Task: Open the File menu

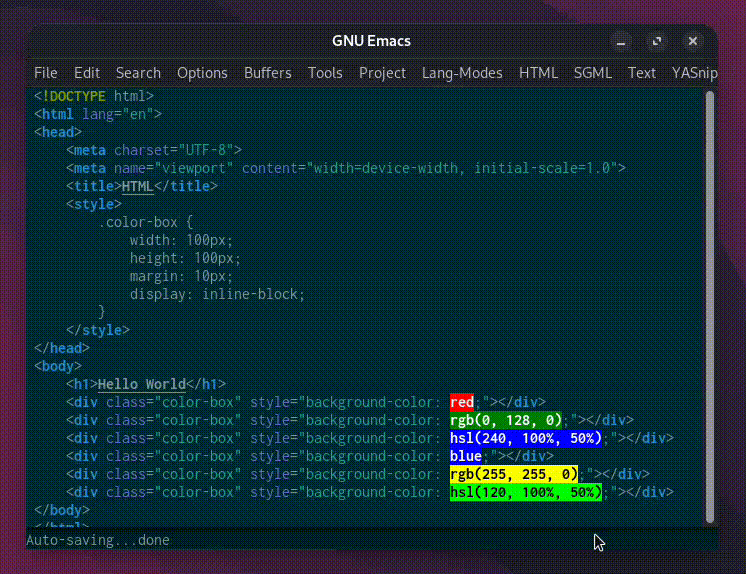Action: [46, 73]
